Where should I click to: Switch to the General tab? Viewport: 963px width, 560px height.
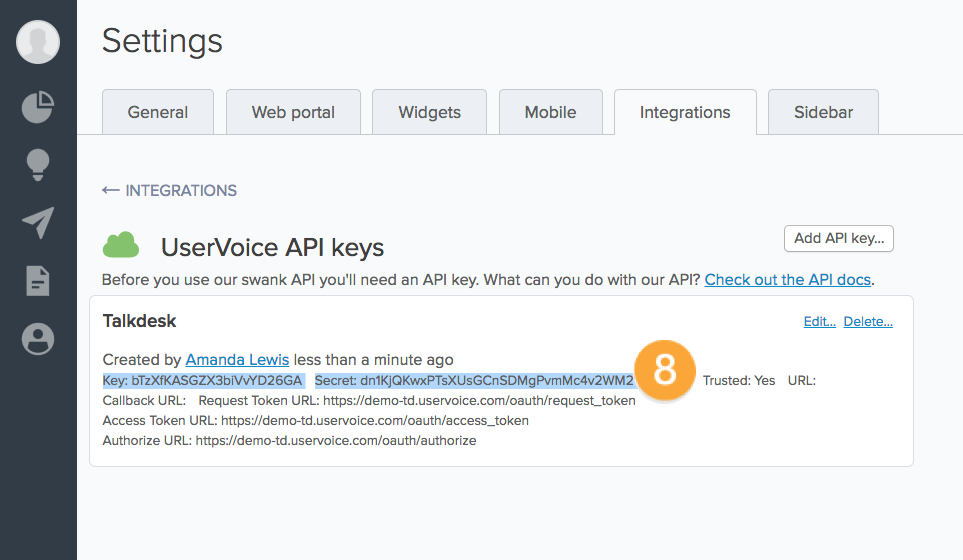point(158,112)
